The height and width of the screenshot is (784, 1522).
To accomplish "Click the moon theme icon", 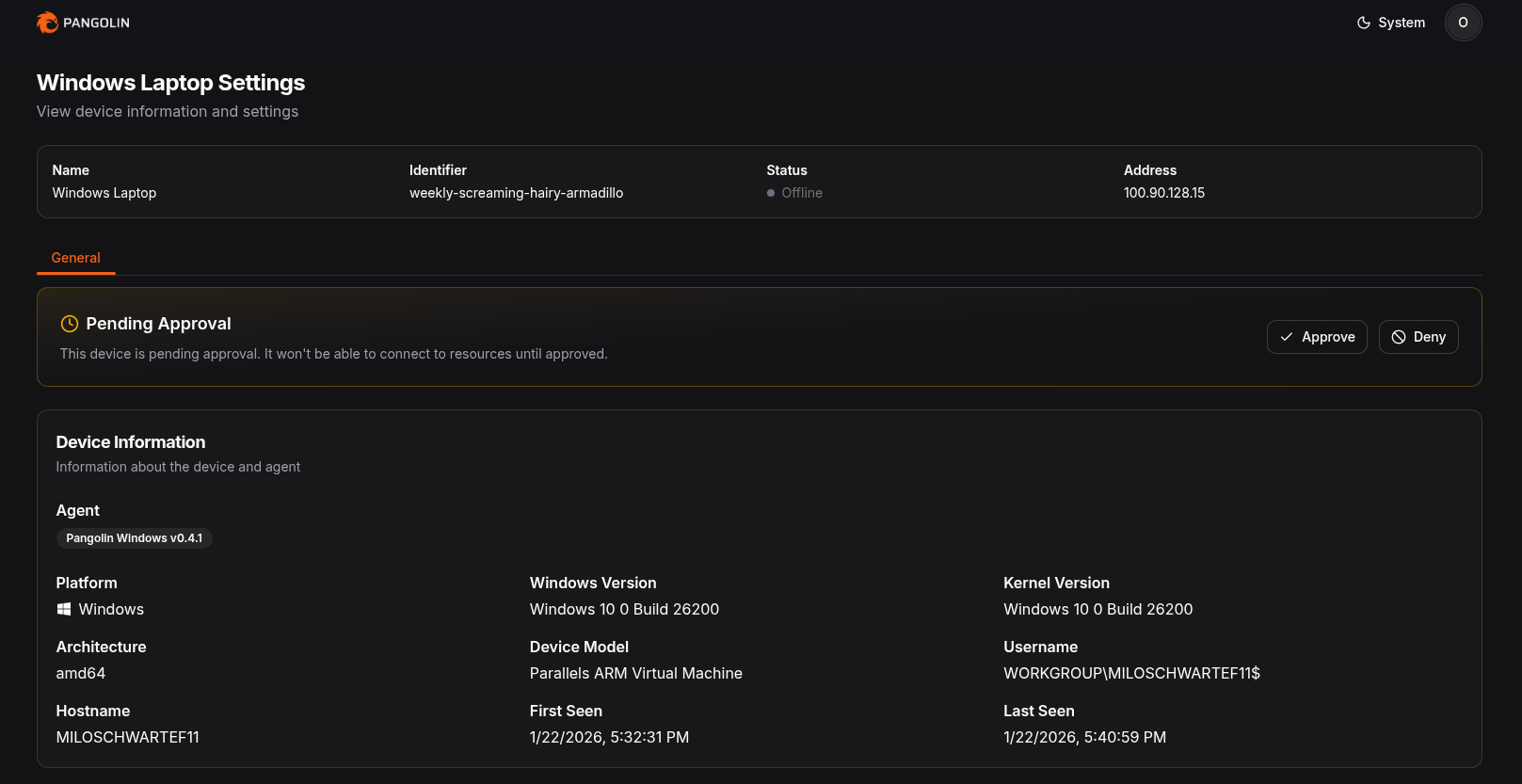I will [x=1363, y=23].
